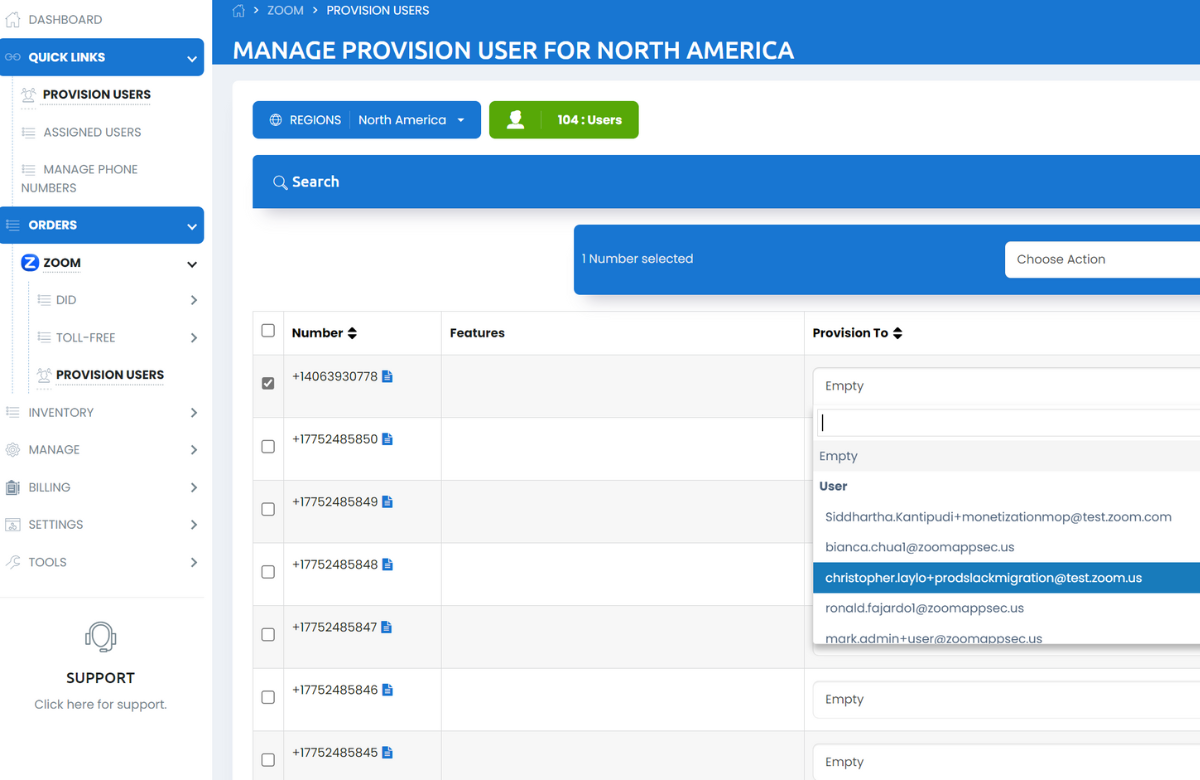Toggle the select-all header checkbox
The image size is (1200, 780).
pos(268,331)
